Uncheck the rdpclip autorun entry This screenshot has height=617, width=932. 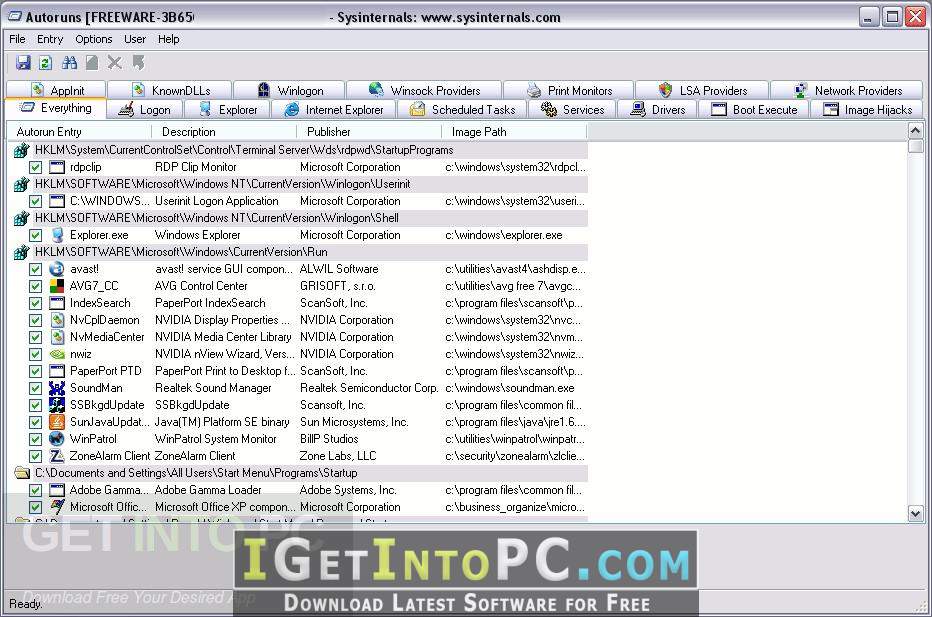(x=36, y=168)
